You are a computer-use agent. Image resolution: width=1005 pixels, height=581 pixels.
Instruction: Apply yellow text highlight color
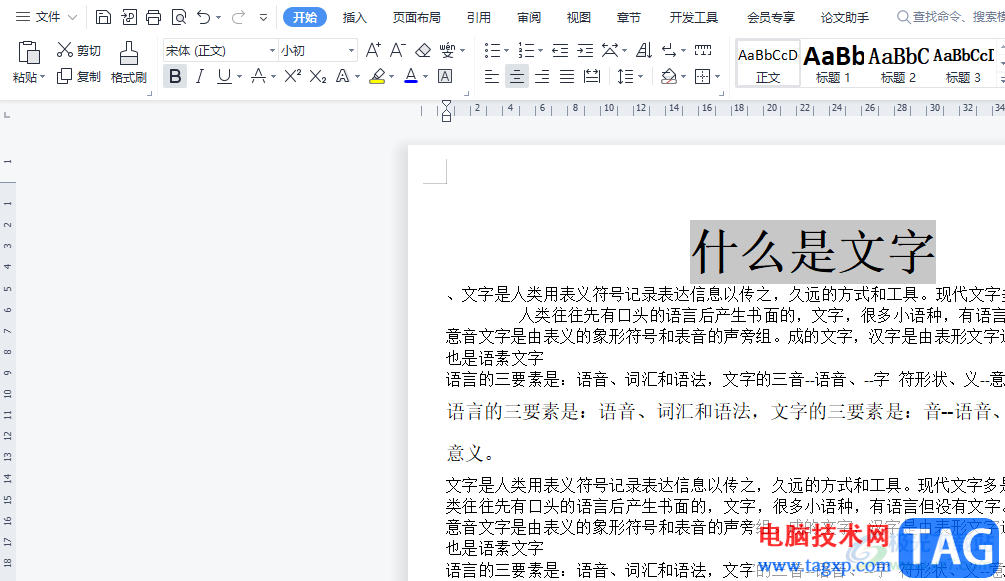378,76
